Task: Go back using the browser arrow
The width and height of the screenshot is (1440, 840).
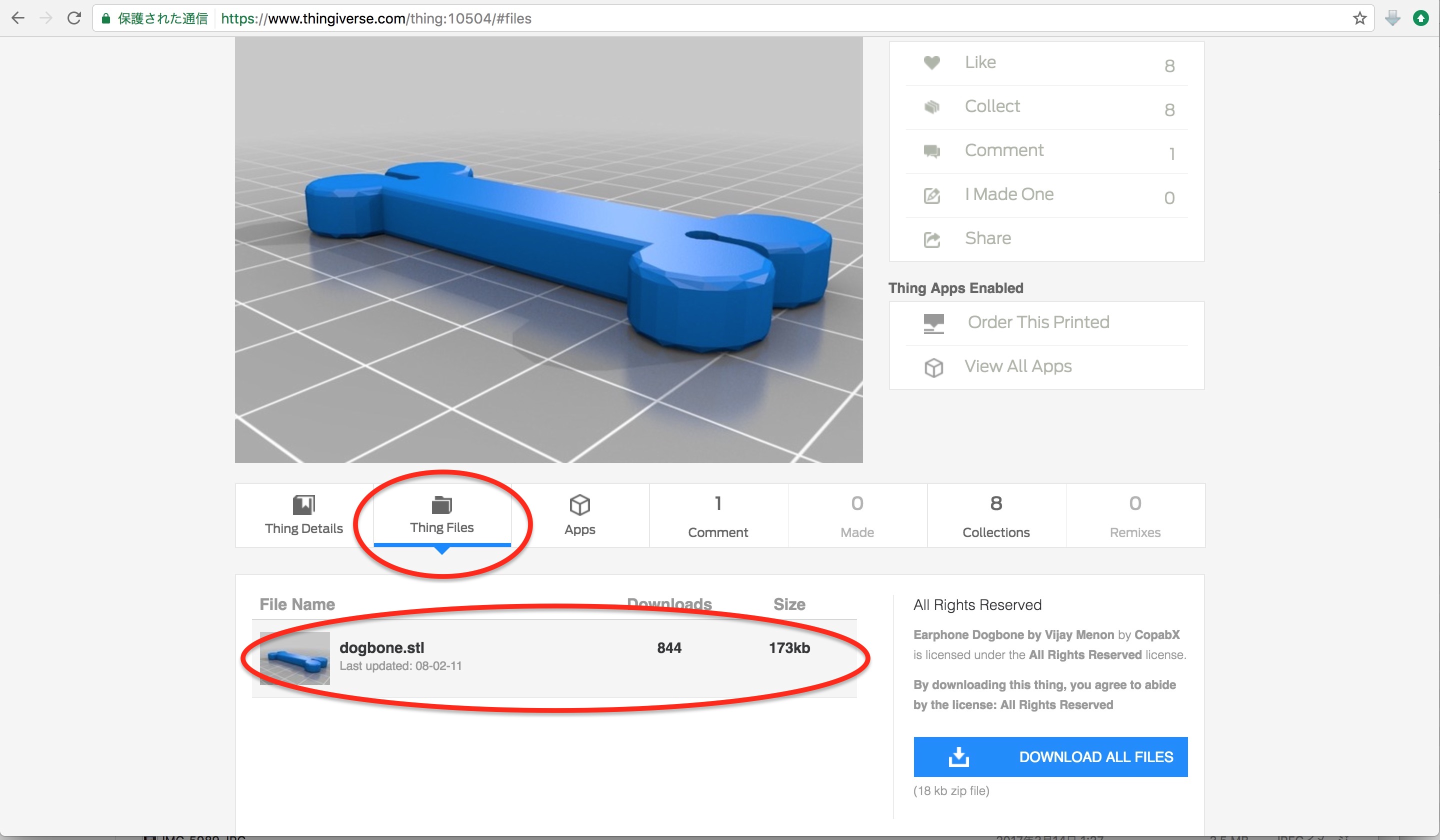Action: click(x=18, y=18)
